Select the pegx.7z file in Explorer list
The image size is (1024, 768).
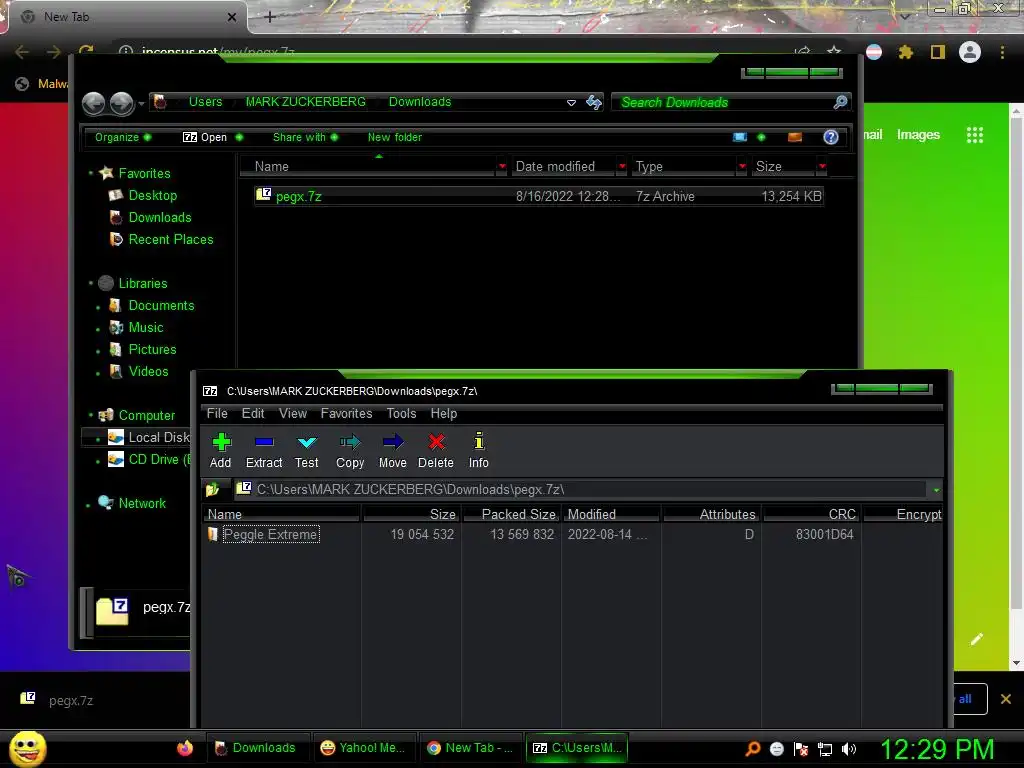click(539, 196)
